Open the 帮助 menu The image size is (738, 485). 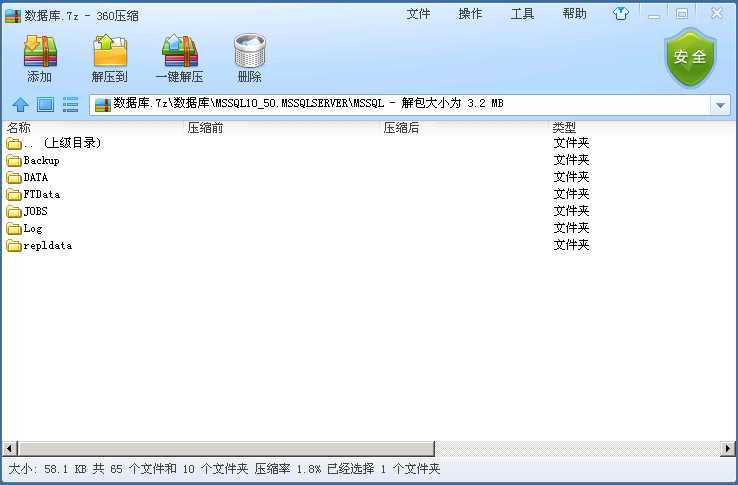click(x=574, y=14)
